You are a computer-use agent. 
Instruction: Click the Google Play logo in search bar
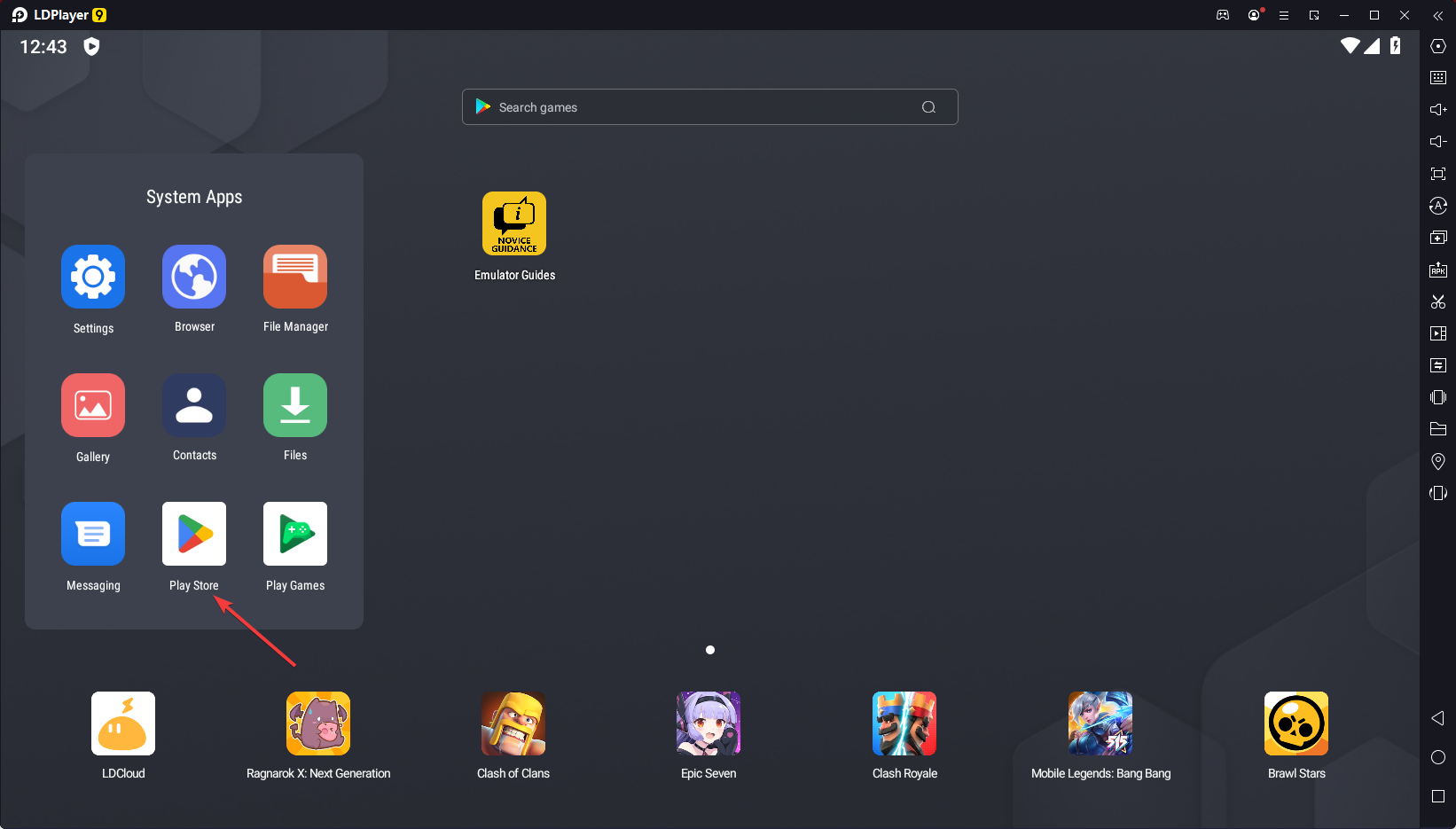[483, 106]
